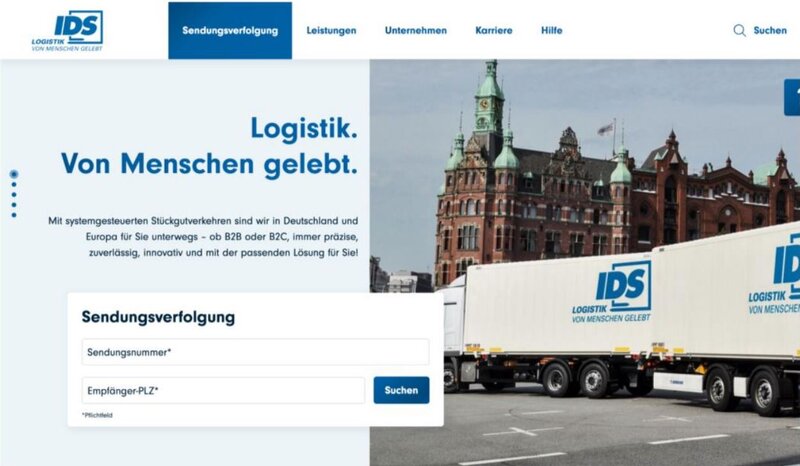This screenshot has width=800, height=466.
Task: Jump to the second slide indicator dot
Action: (14, 185)
